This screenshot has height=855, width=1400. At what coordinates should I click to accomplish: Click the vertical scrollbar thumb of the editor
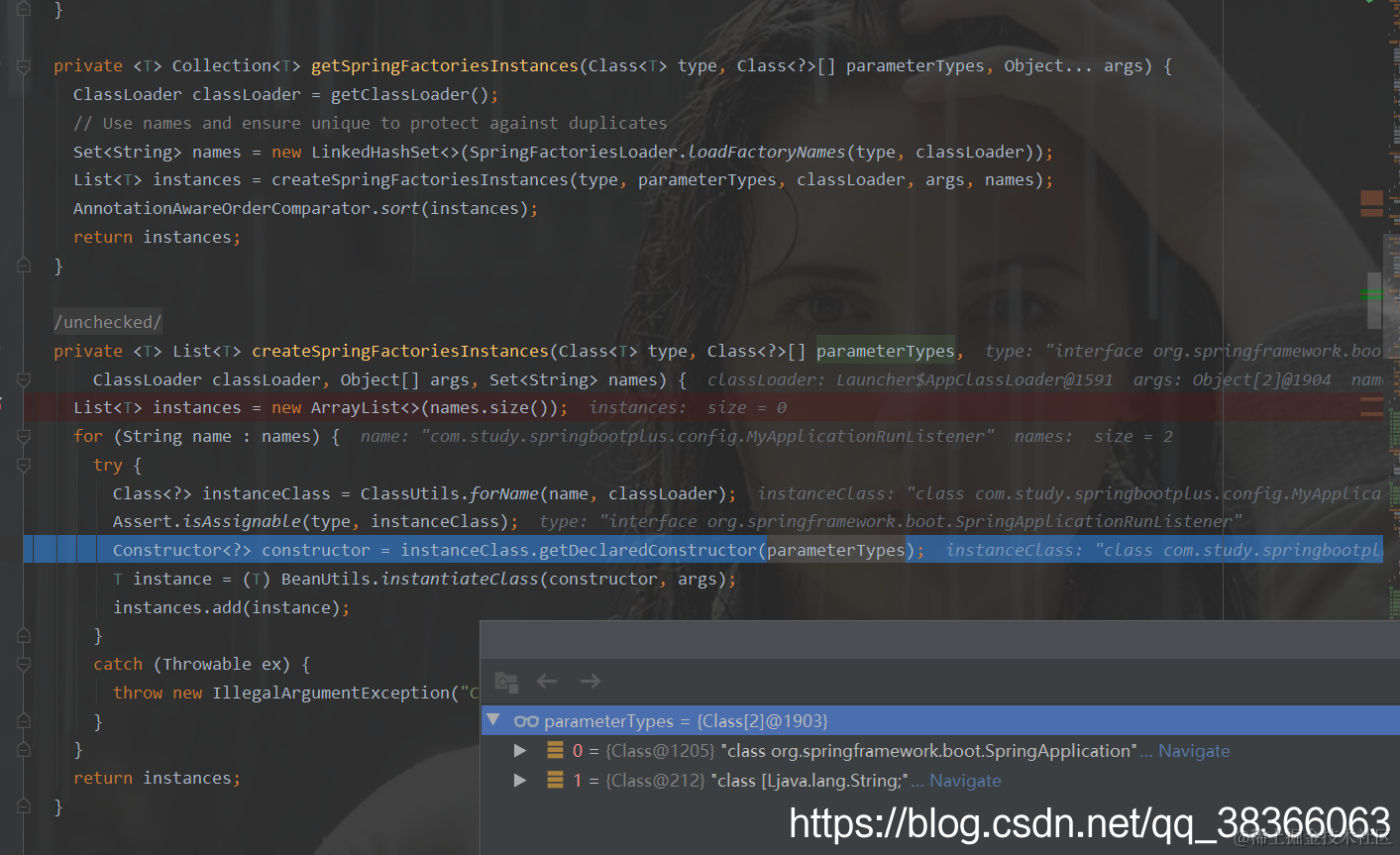point(1374,300)
